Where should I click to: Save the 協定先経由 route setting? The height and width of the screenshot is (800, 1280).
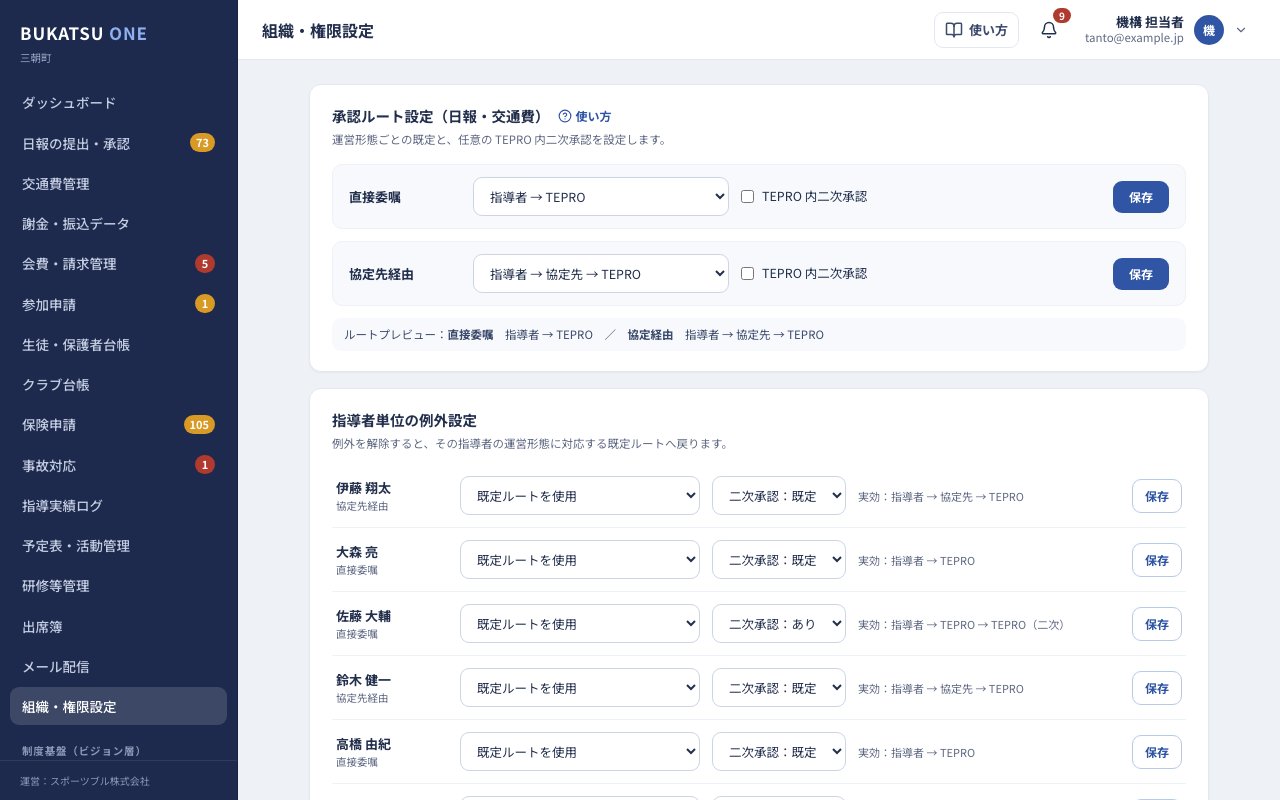(1141, 274)
